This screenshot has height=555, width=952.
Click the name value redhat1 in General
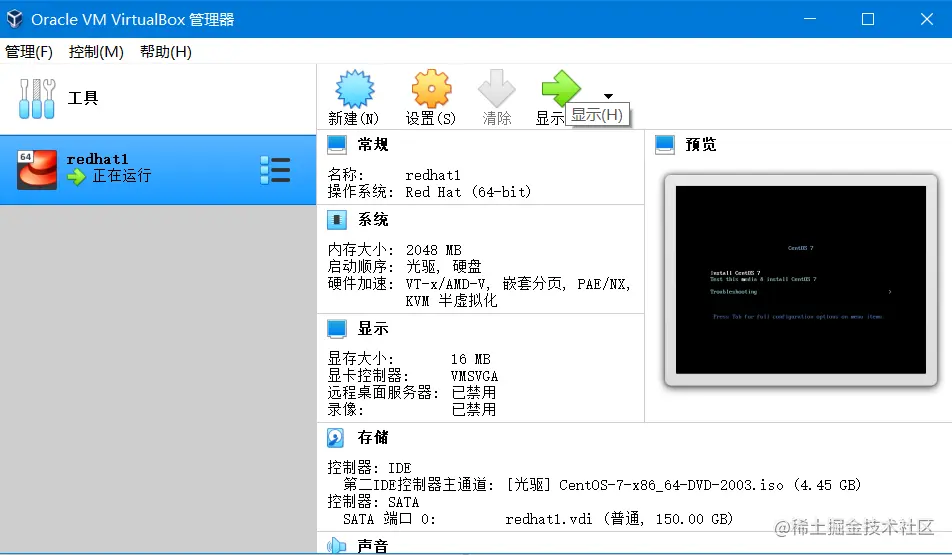click(x=433, y=175)
